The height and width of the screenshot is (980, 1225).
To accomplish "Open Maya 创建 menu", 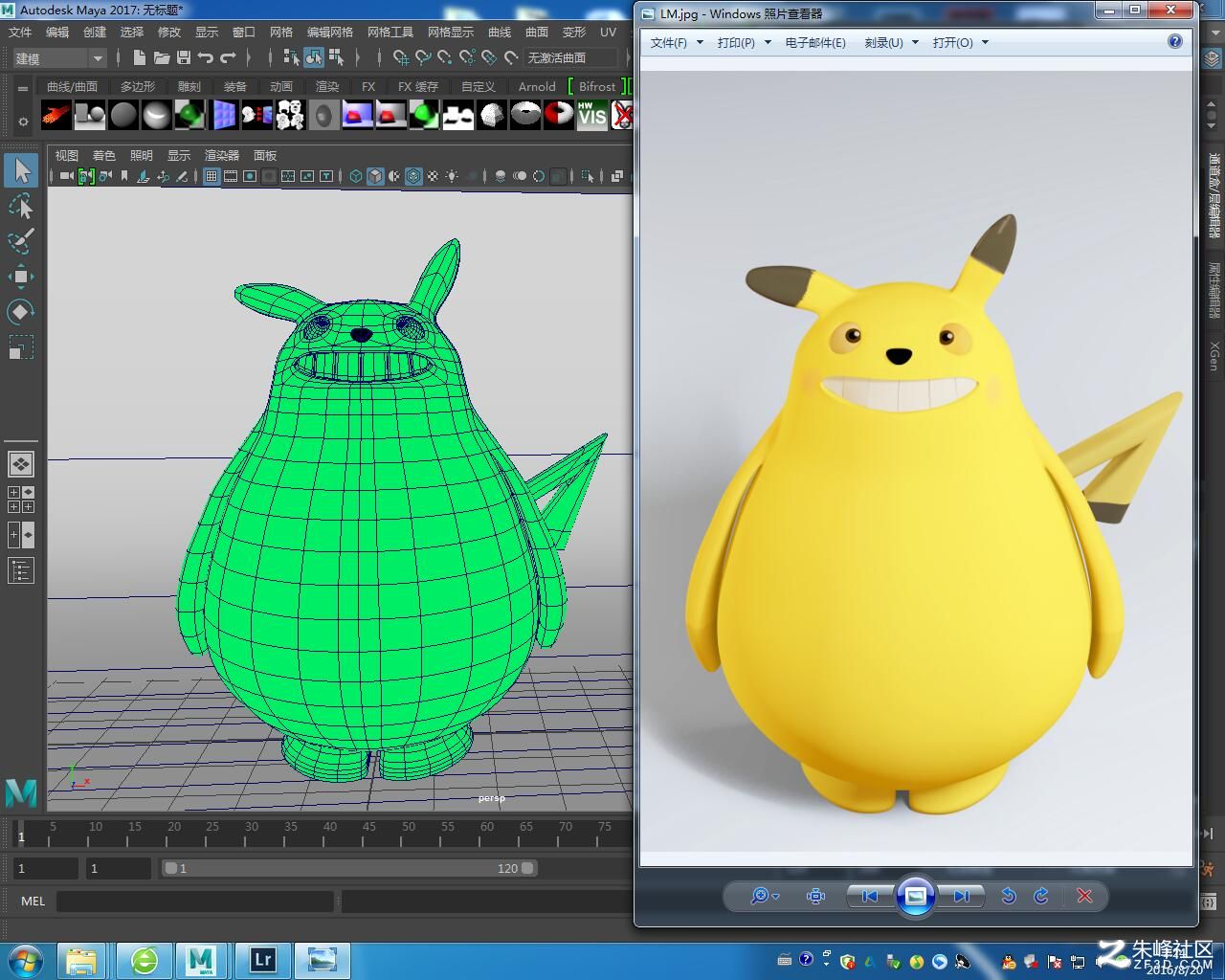I will [95, 32].
